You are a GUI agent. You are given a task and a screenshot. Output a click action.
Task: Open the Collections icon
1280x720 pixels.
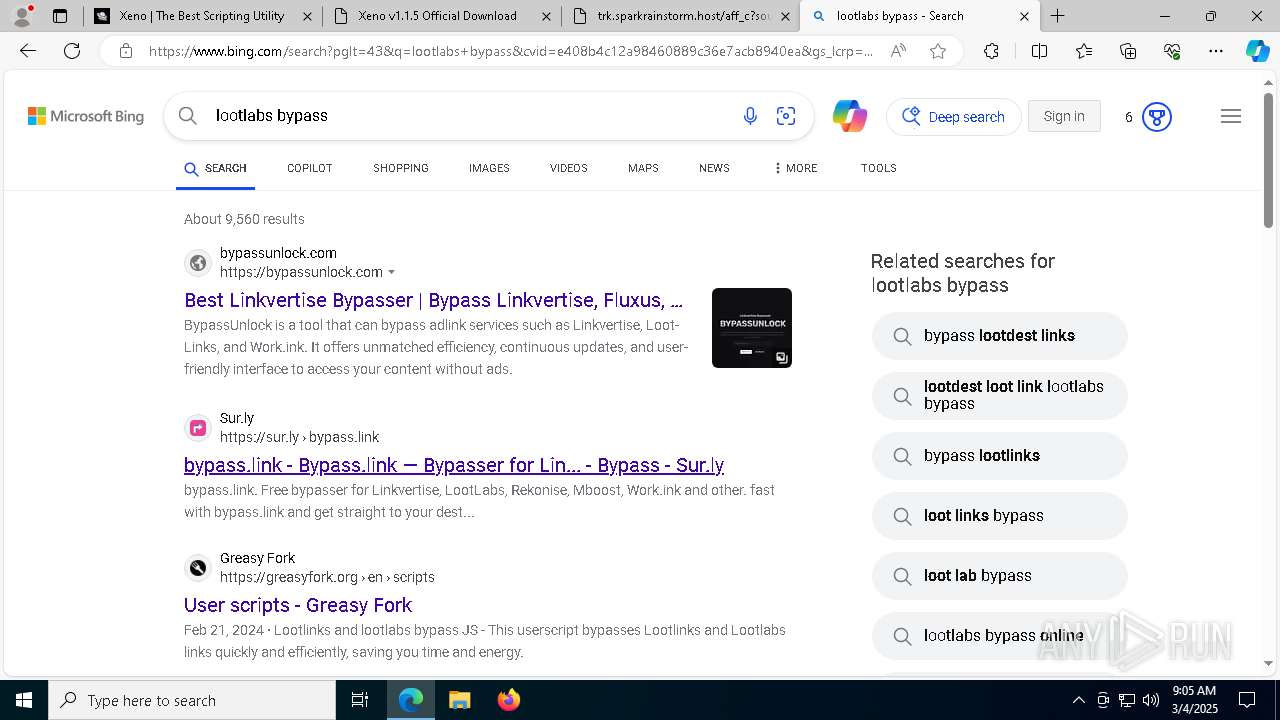pos(1128,51)
